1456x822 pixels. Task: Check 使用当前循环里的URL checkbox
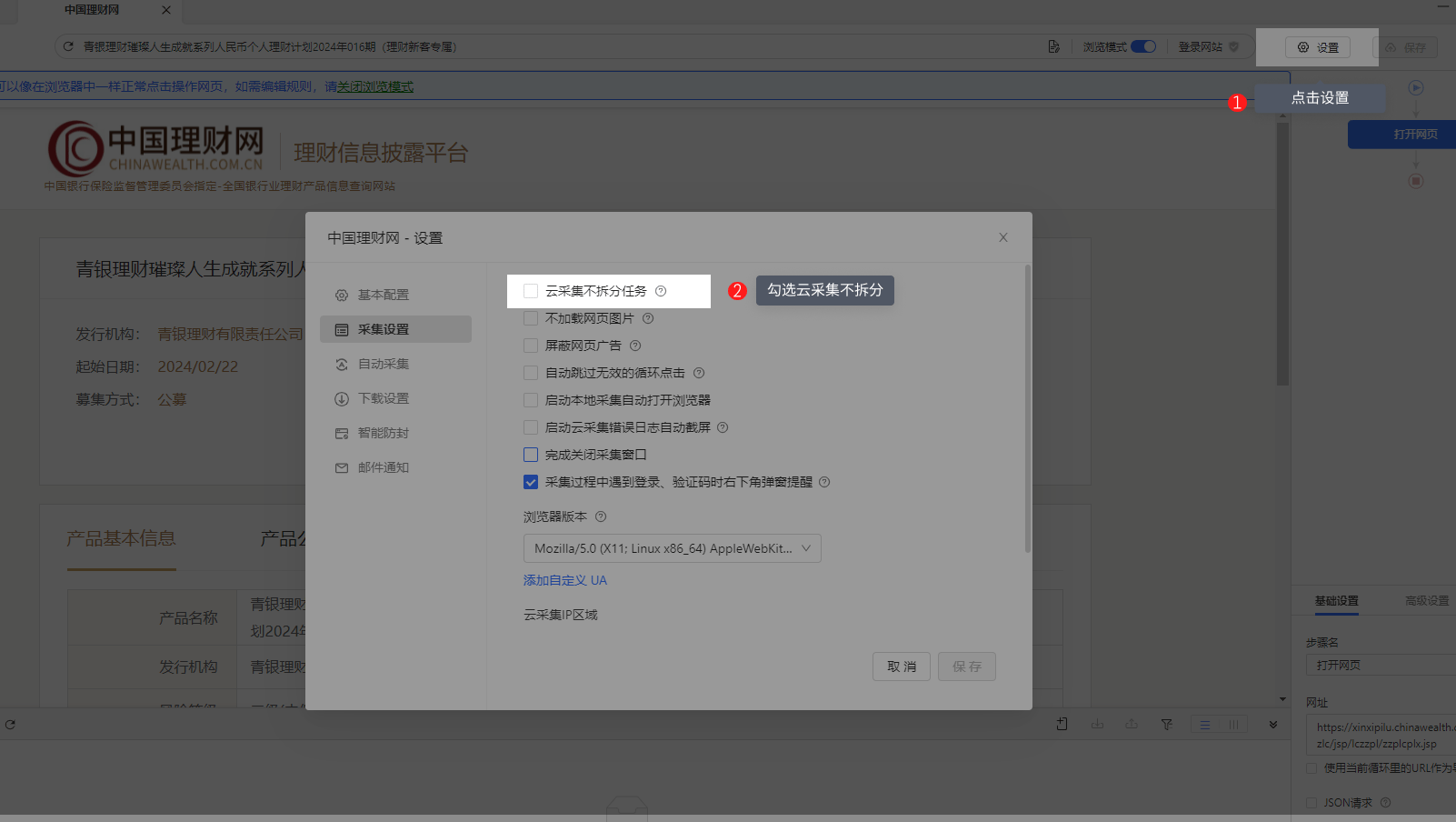pyautogui.click(x=1311, y=768)
